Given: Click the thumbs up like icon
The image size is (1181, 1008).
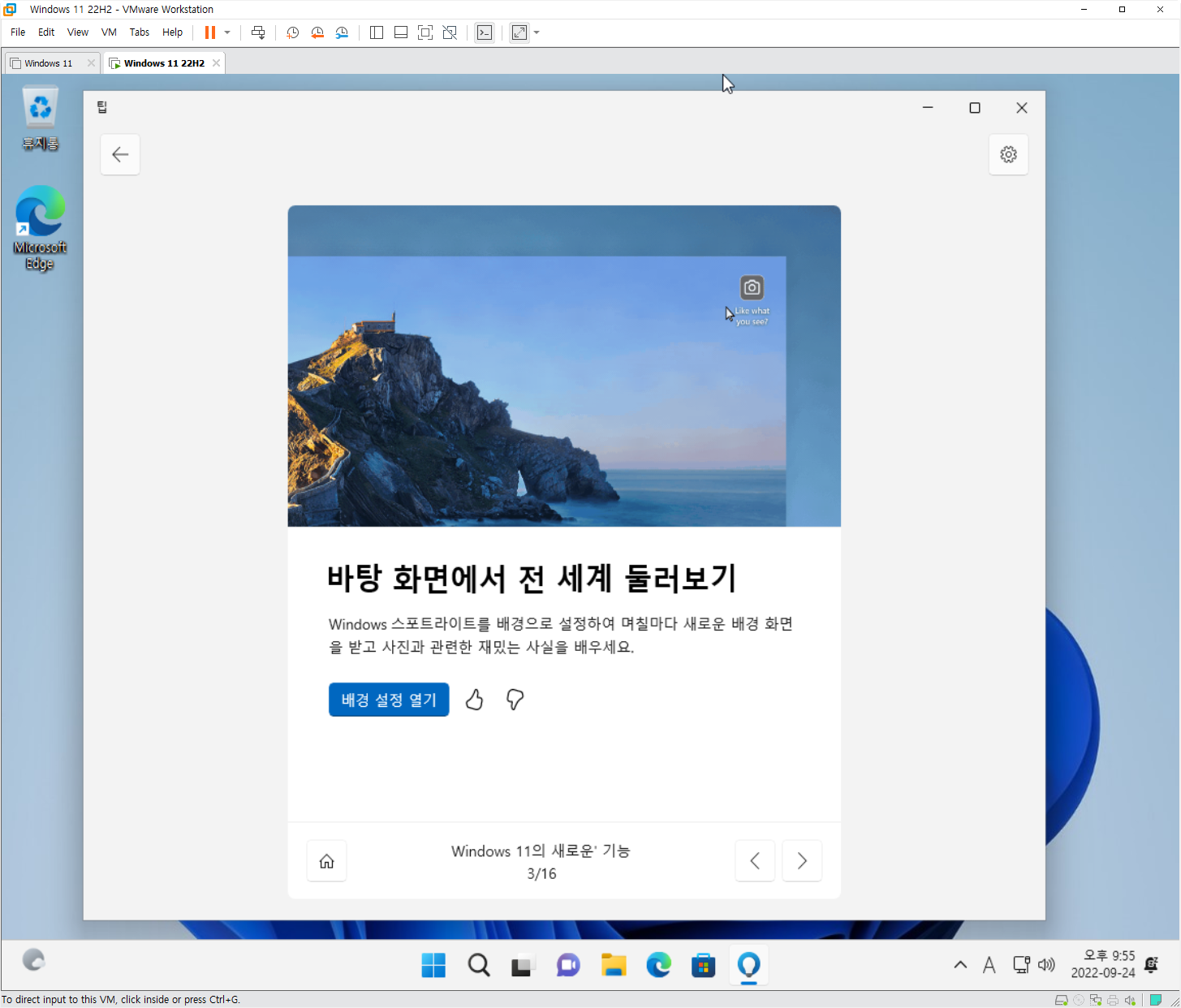Looking at the screenshot, I should 475,700.
